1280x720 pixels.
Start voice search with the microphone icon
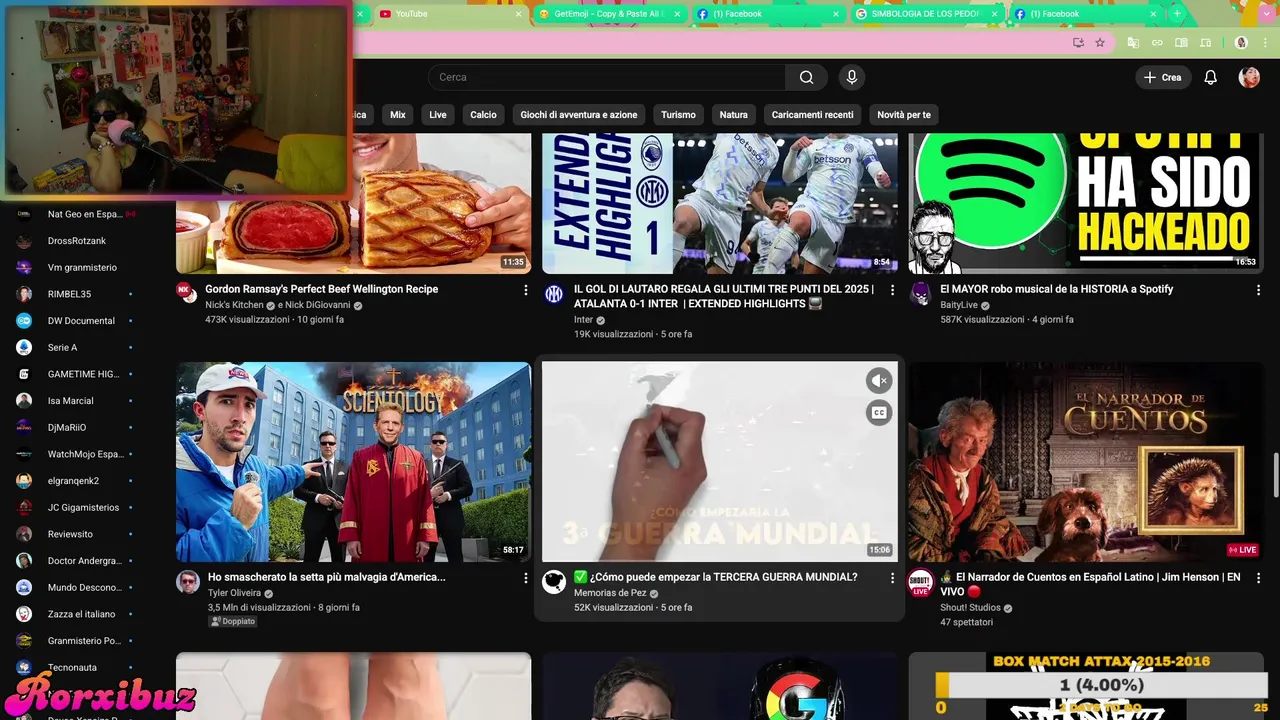click(x=852, y=77)
